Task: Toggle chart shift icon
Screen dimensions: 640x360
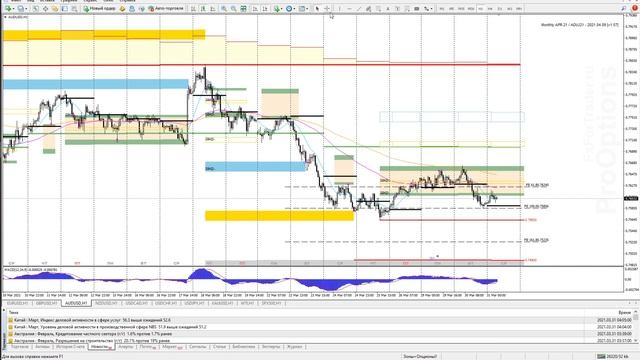Action: coord(265,8)
